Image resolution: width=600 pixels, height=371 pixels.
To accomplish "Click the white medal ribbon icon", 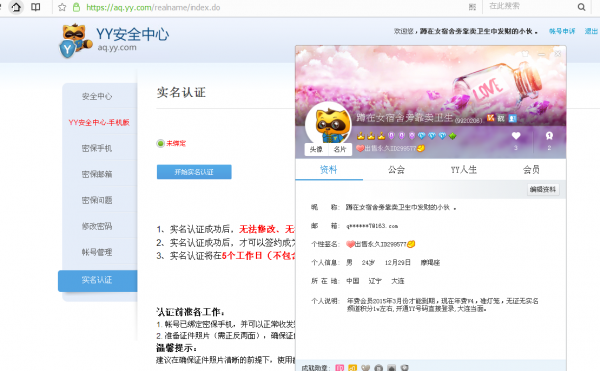I will coord(549,135).
